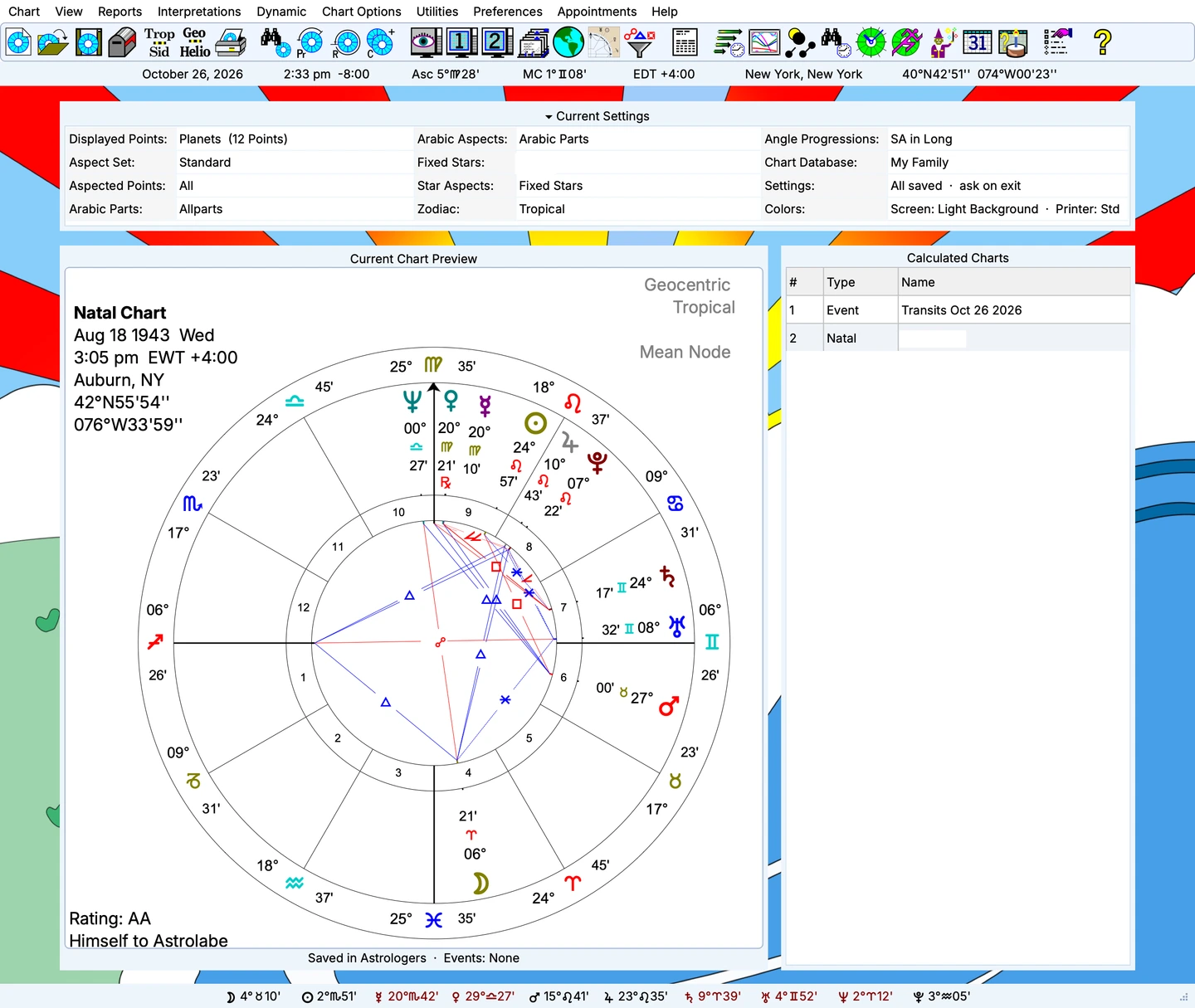Open the tabulated report grid icon
The height and width of the screenshot is (1008, 1195).
685,42
